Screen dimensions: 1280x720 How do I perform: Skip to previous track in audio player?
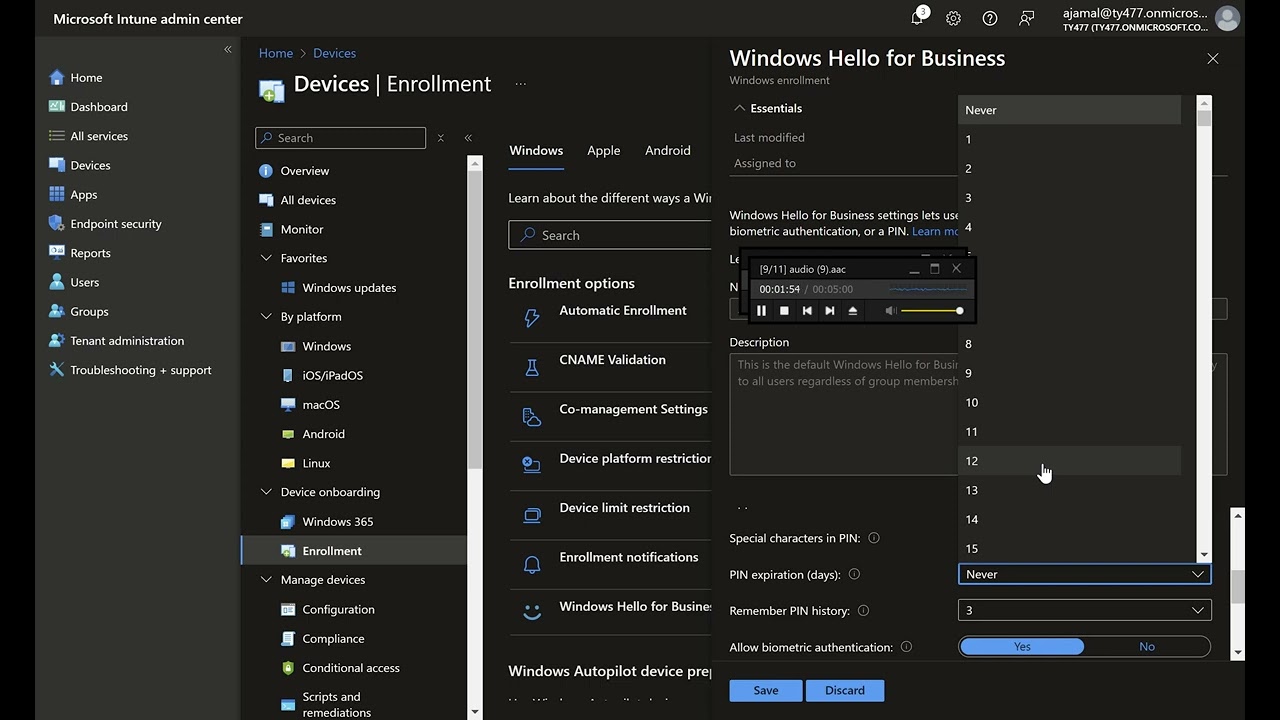point(807,311)
